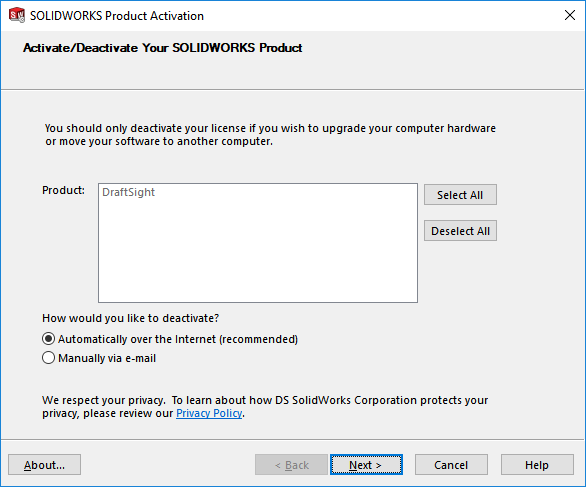The height and width of the screenshot is (487, 586).
Task: Click the 'Manually via e-mail' label text
Action: pos(107,358)
